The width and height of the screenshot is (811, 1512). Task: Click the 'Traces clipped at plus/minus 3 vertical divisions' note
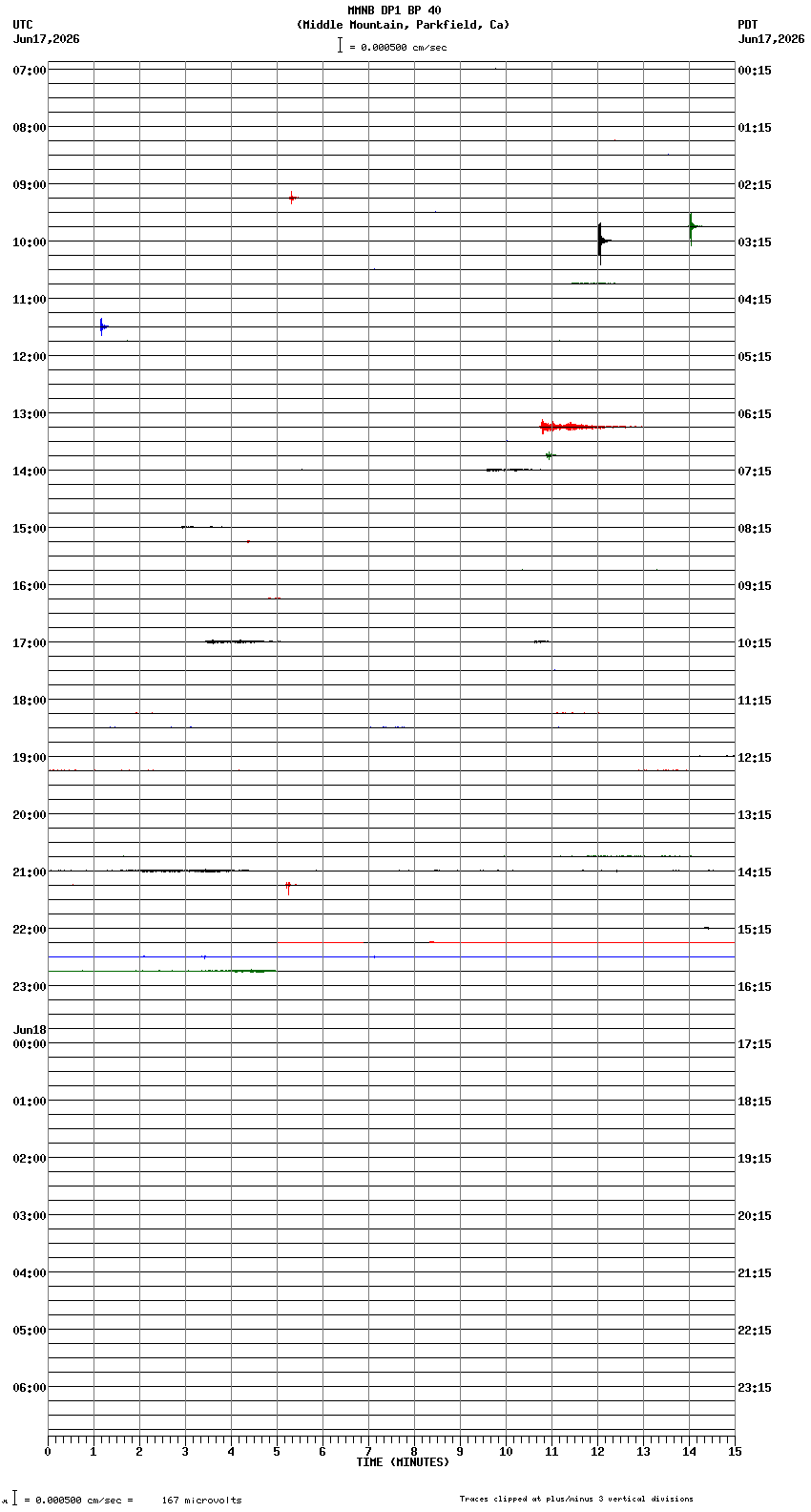576,1499
